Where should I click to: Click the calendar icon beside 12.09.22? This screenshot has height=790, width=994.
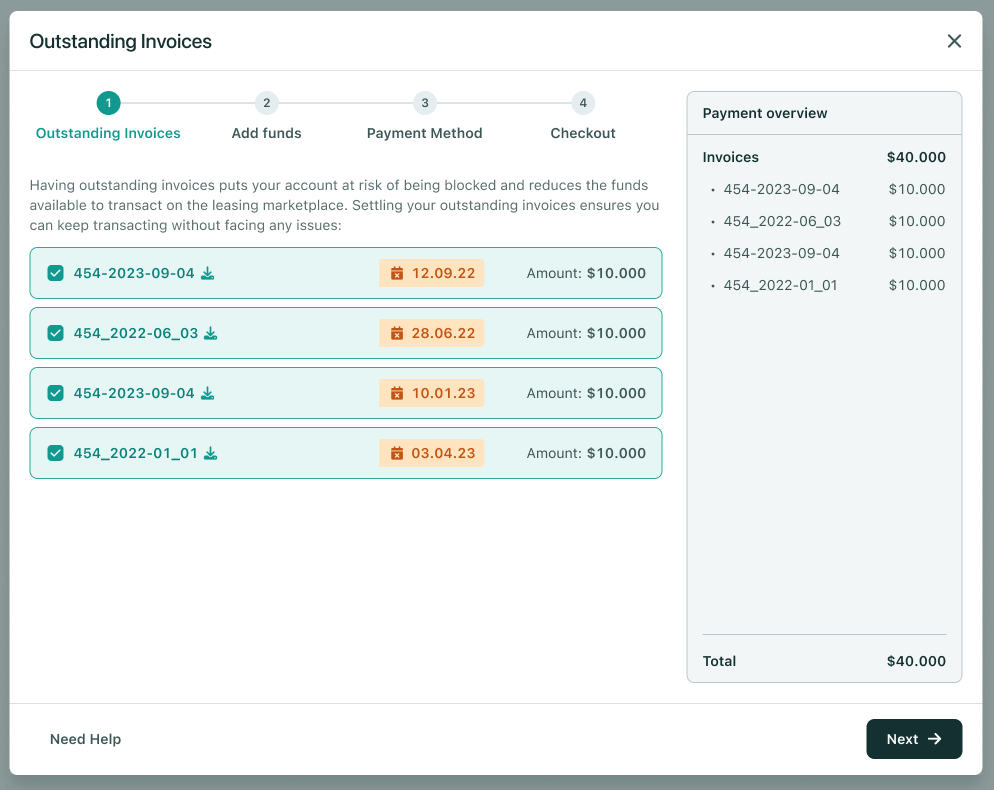tap(397, 274)
